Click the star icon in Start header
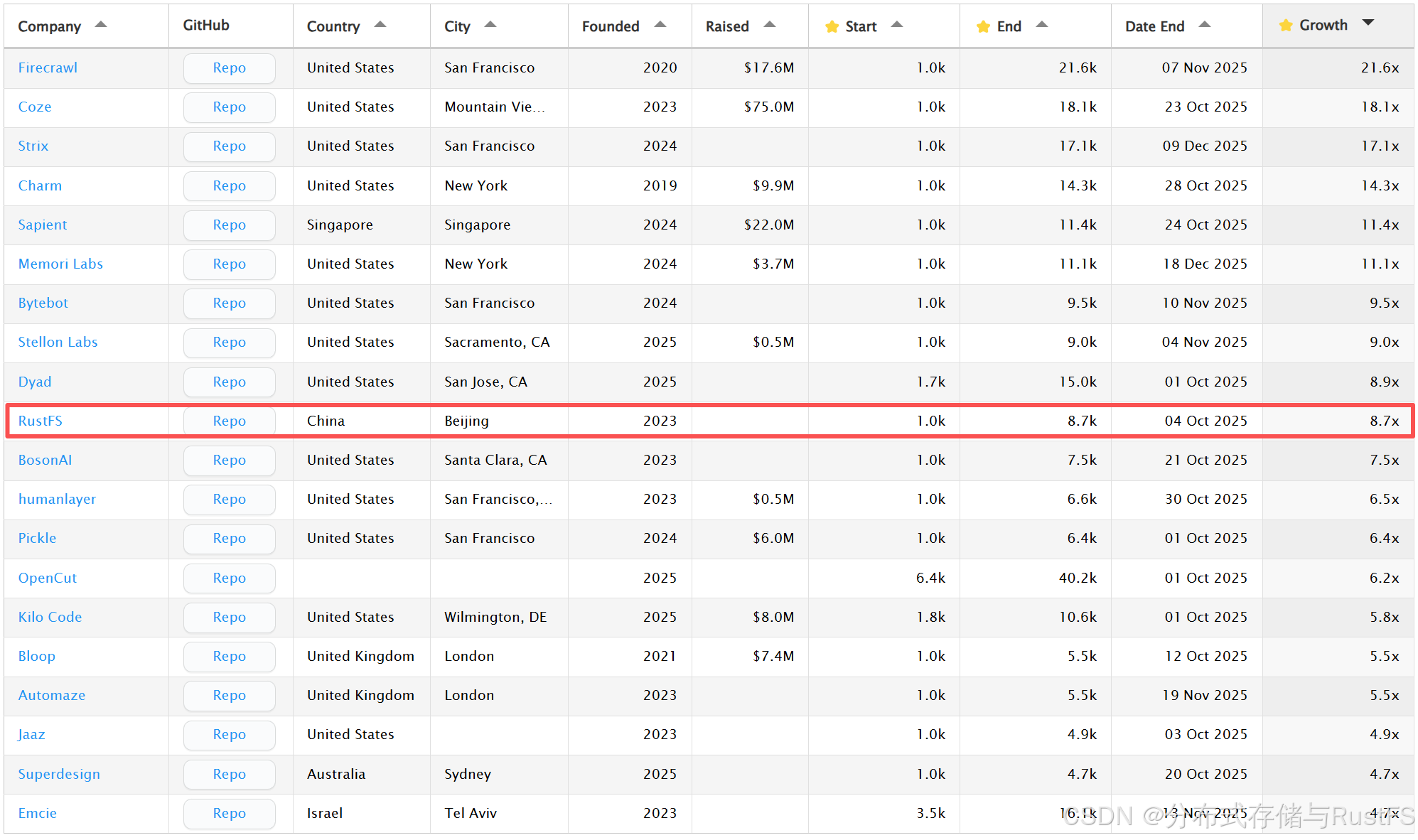 pos(832,27)
